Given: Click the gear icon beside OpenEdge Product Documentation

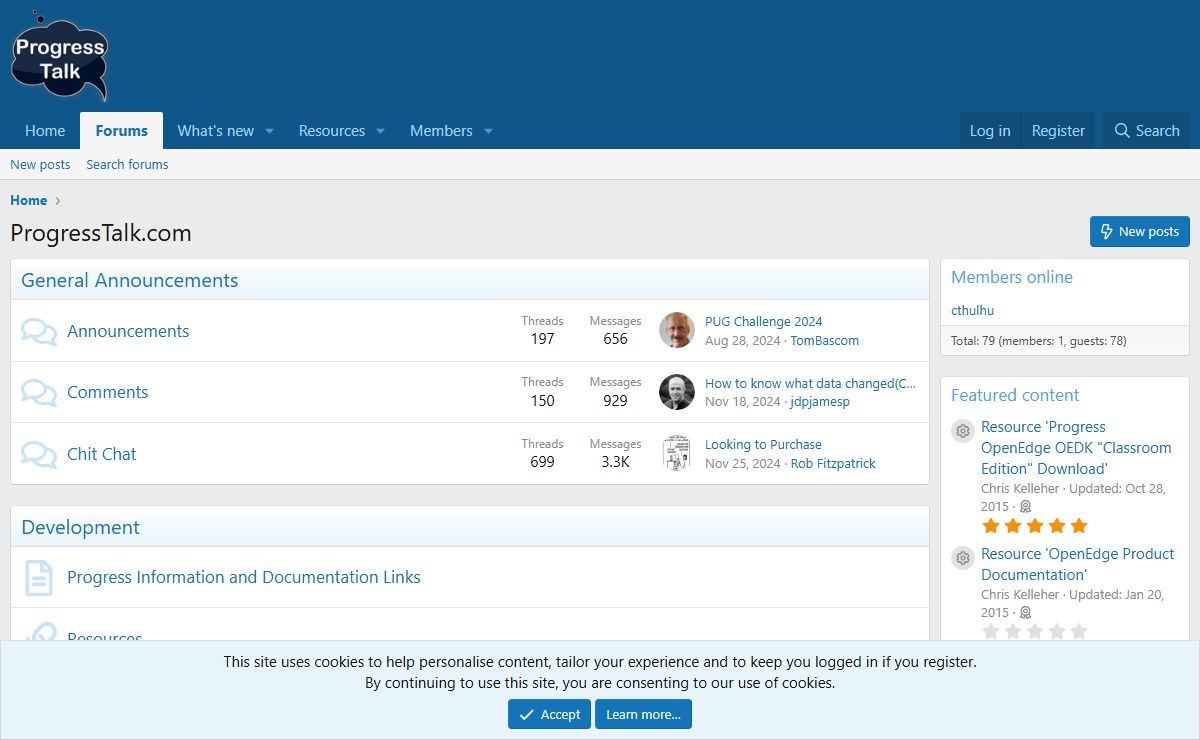Looking at the screenshot, I should 962,558.
